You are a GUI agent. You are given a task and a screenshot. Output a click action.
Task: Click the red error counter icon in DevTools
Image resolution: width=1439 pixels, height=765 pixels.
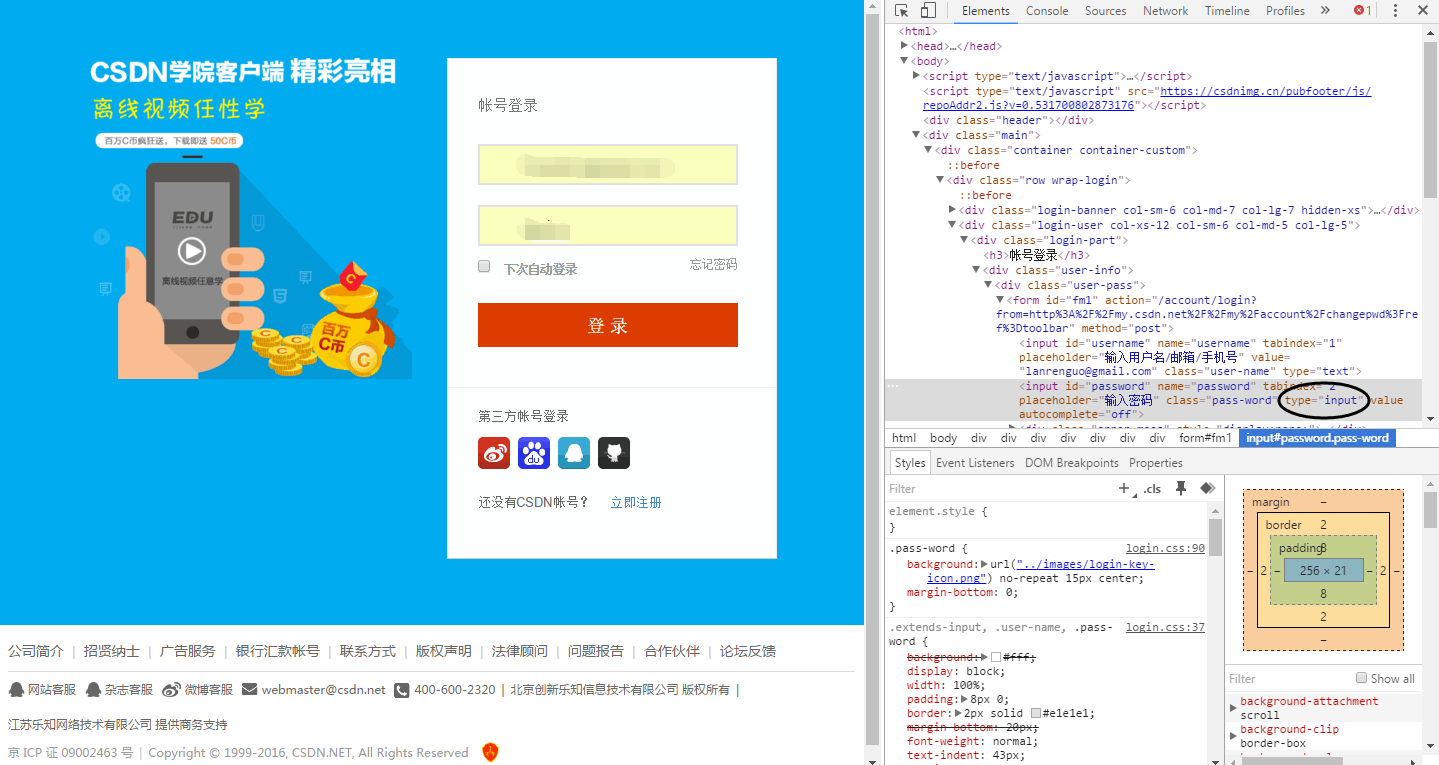[1362, 11]
